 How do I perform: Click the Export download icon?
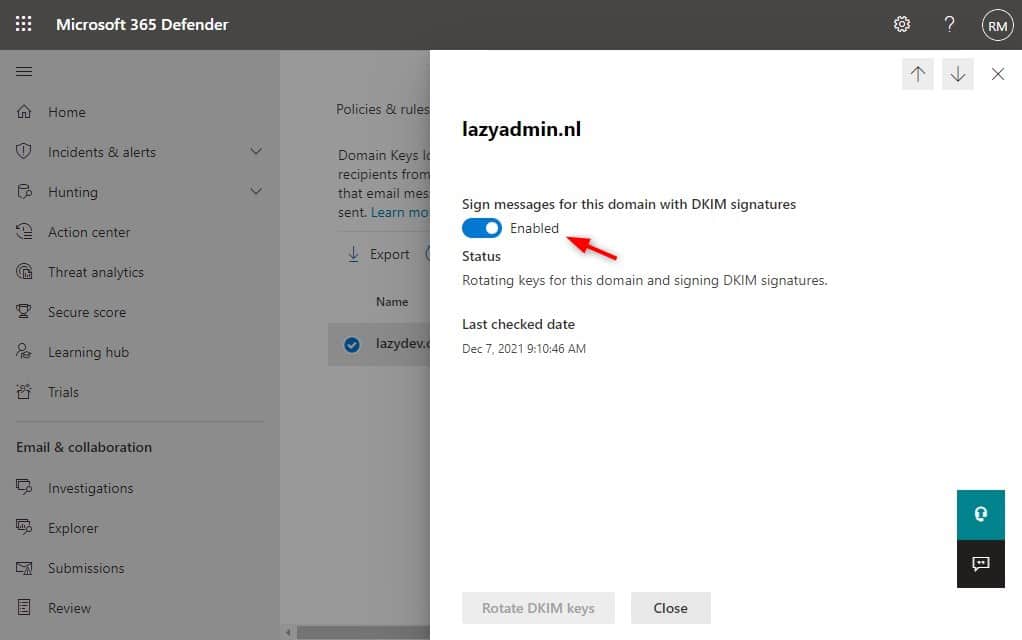(x=353, y=254)
